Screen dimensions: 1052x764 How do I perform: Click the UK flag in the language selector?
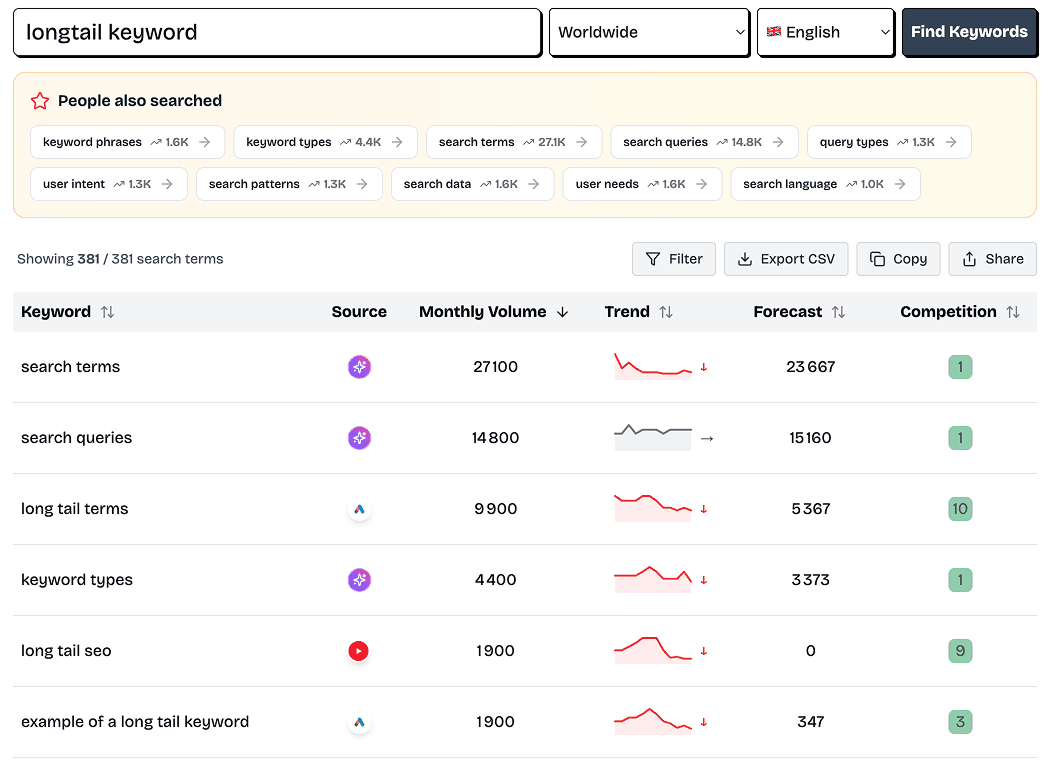[x=773, y=31]
